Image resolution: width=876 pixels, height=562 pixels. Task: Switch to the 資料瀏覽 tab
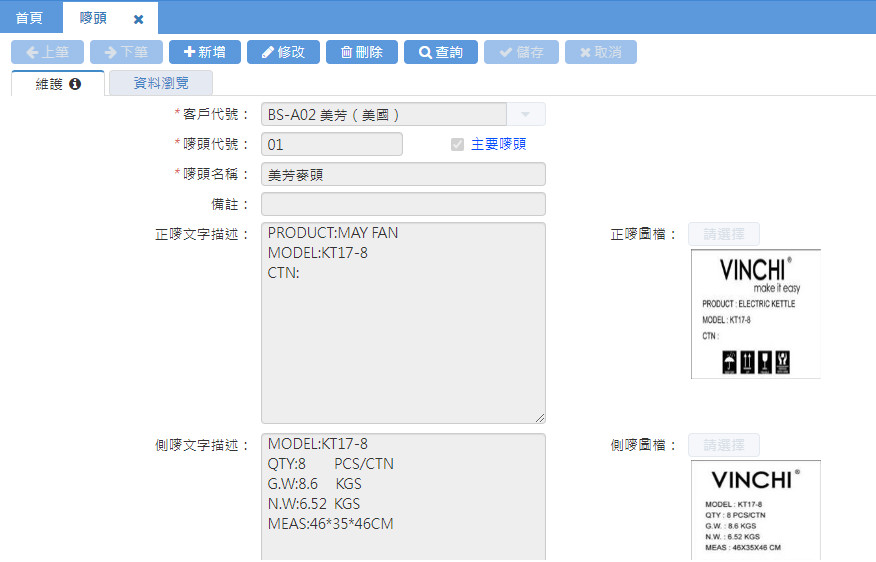click(x=161, y=84)
